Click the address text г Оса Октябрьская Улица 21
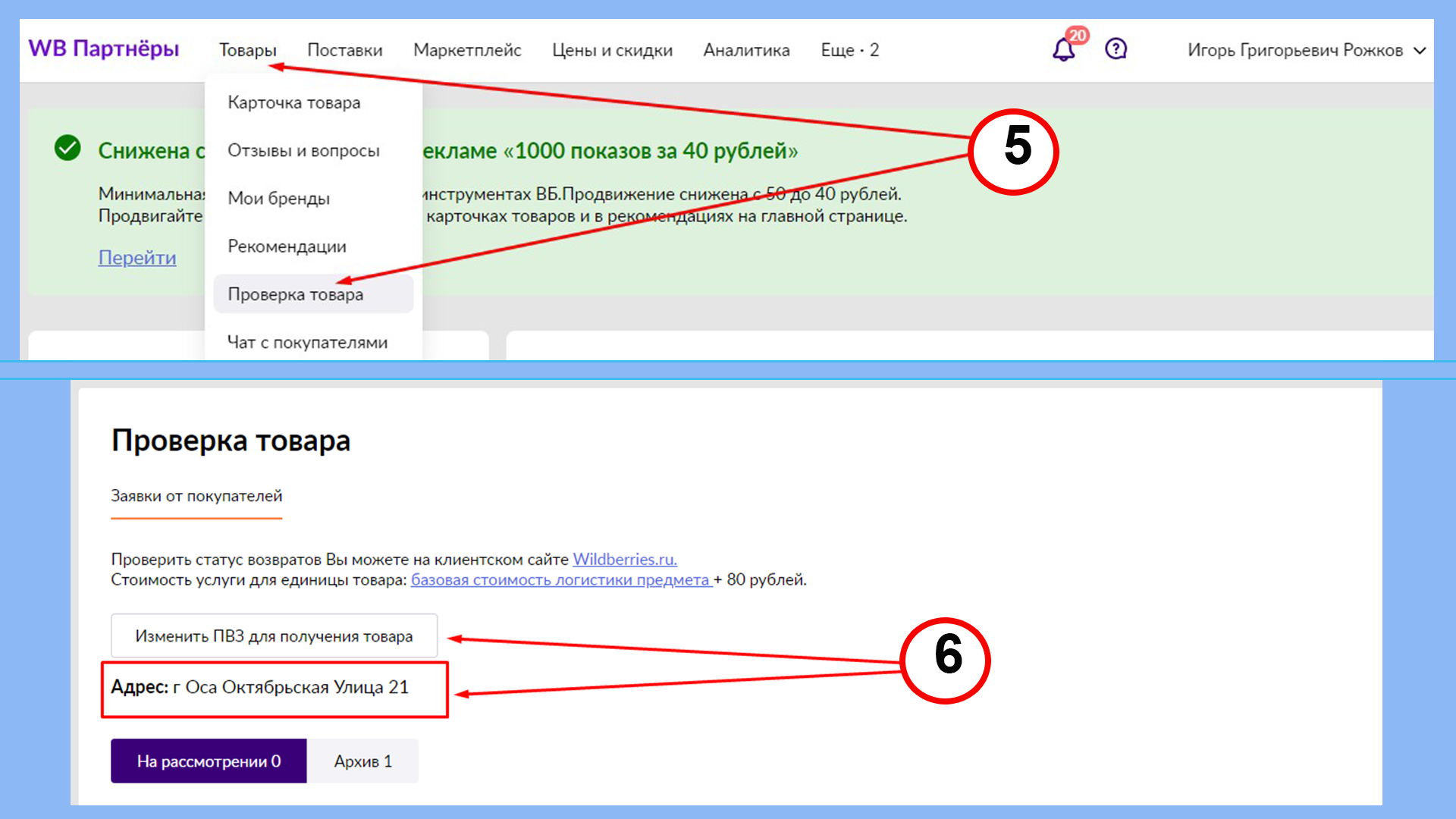 [290, 687]
